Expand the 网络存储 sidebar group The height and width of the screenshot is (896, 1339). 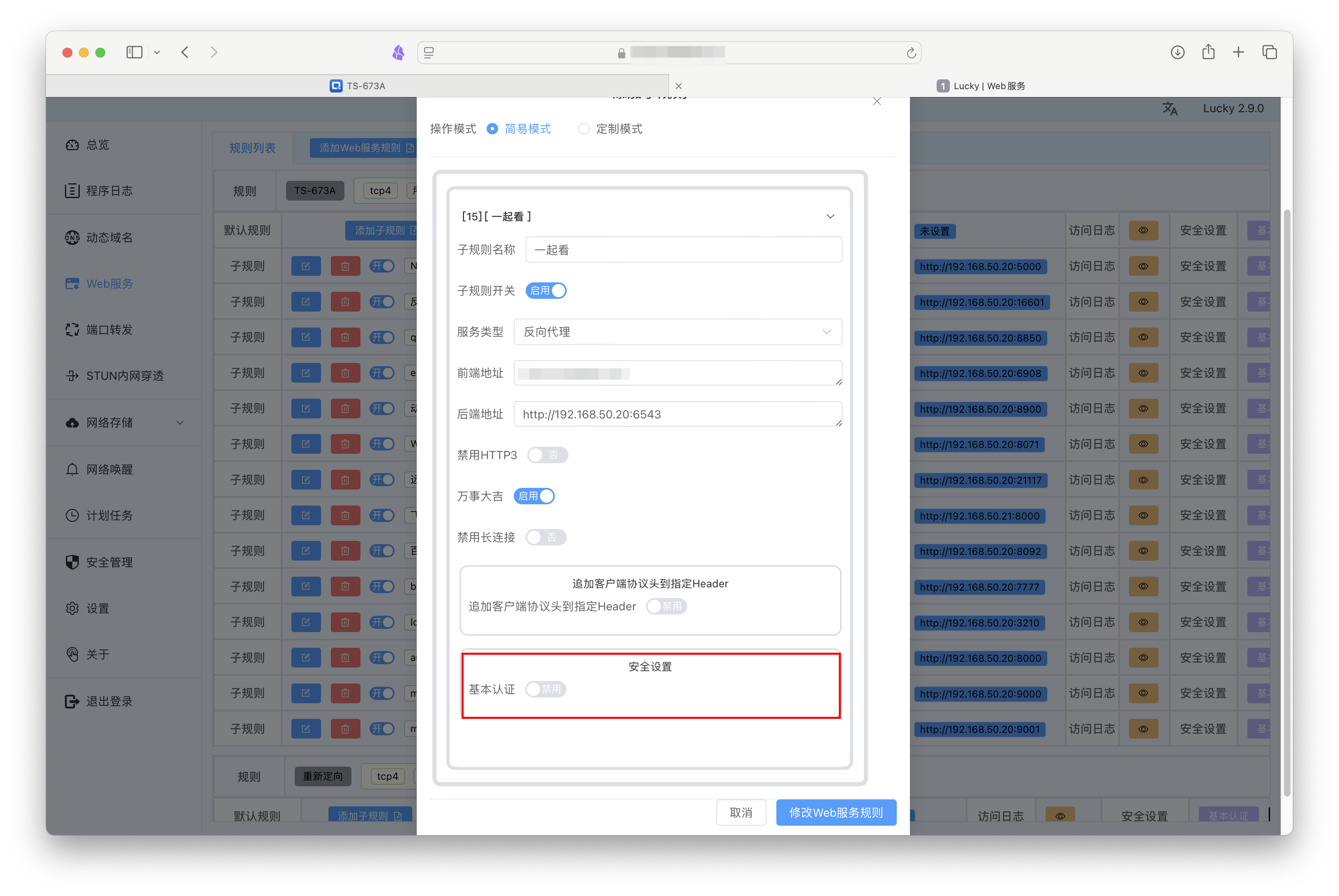tap(125, 422)
